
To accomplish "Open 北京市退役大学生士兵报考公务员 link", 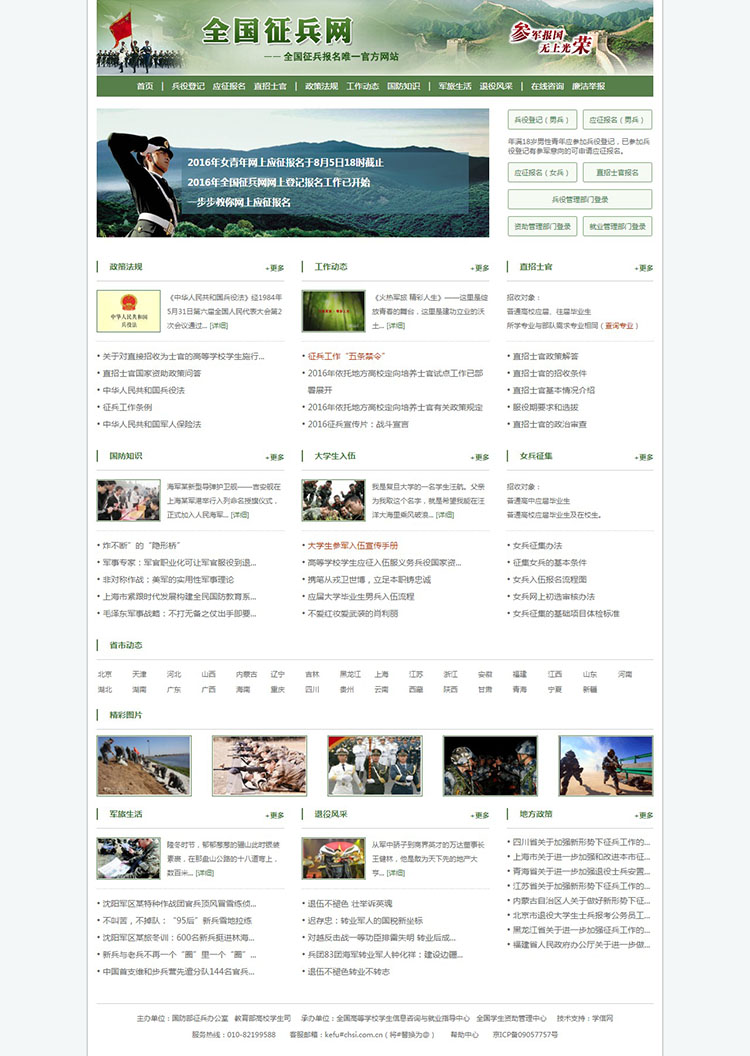I will pos(582,915).
